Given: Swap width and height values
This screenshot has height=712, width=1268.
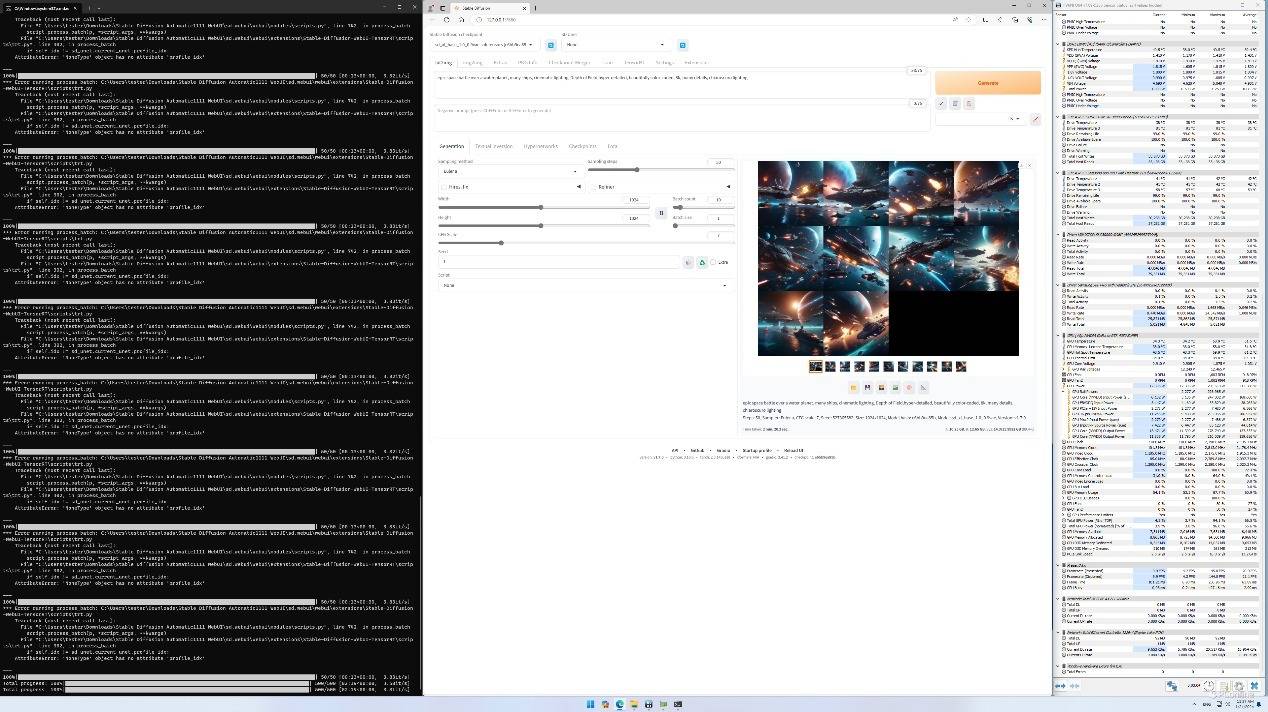Looking at the screenshot, I should pyautogui.click(x=661, y=212).
